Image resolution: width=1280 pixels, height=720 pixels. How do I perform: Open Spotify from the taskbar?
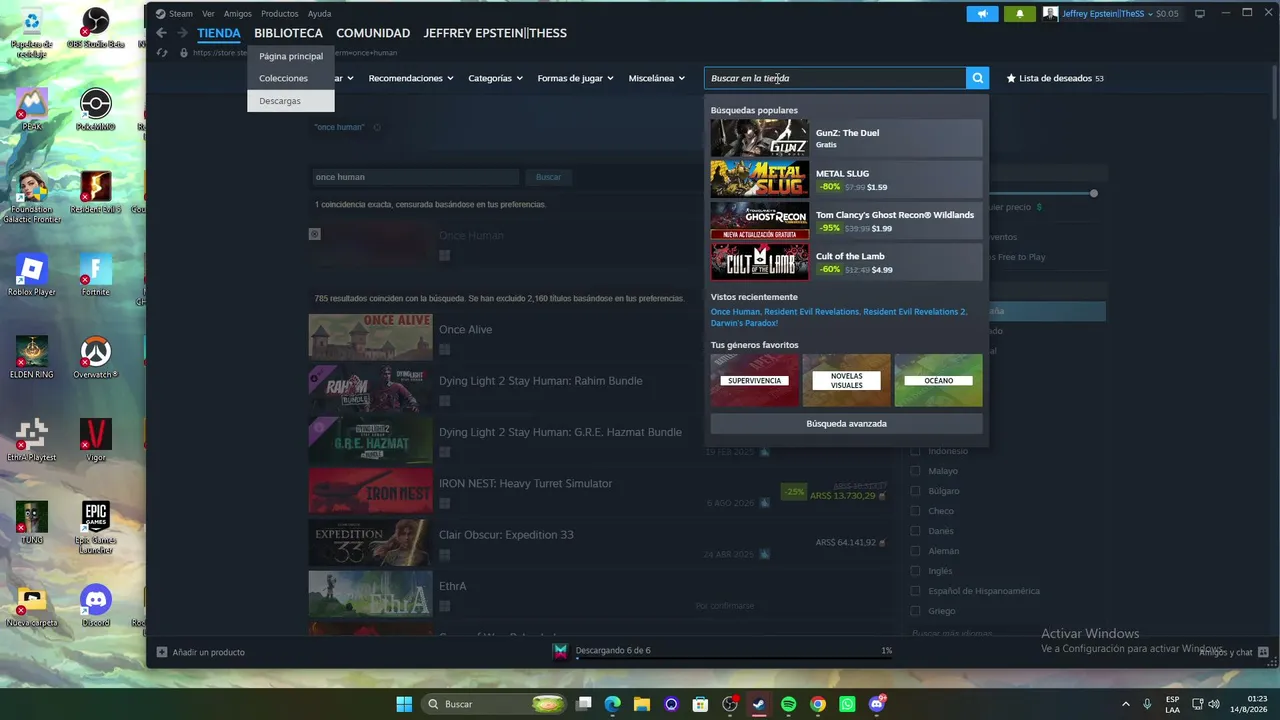coord(788,704)
